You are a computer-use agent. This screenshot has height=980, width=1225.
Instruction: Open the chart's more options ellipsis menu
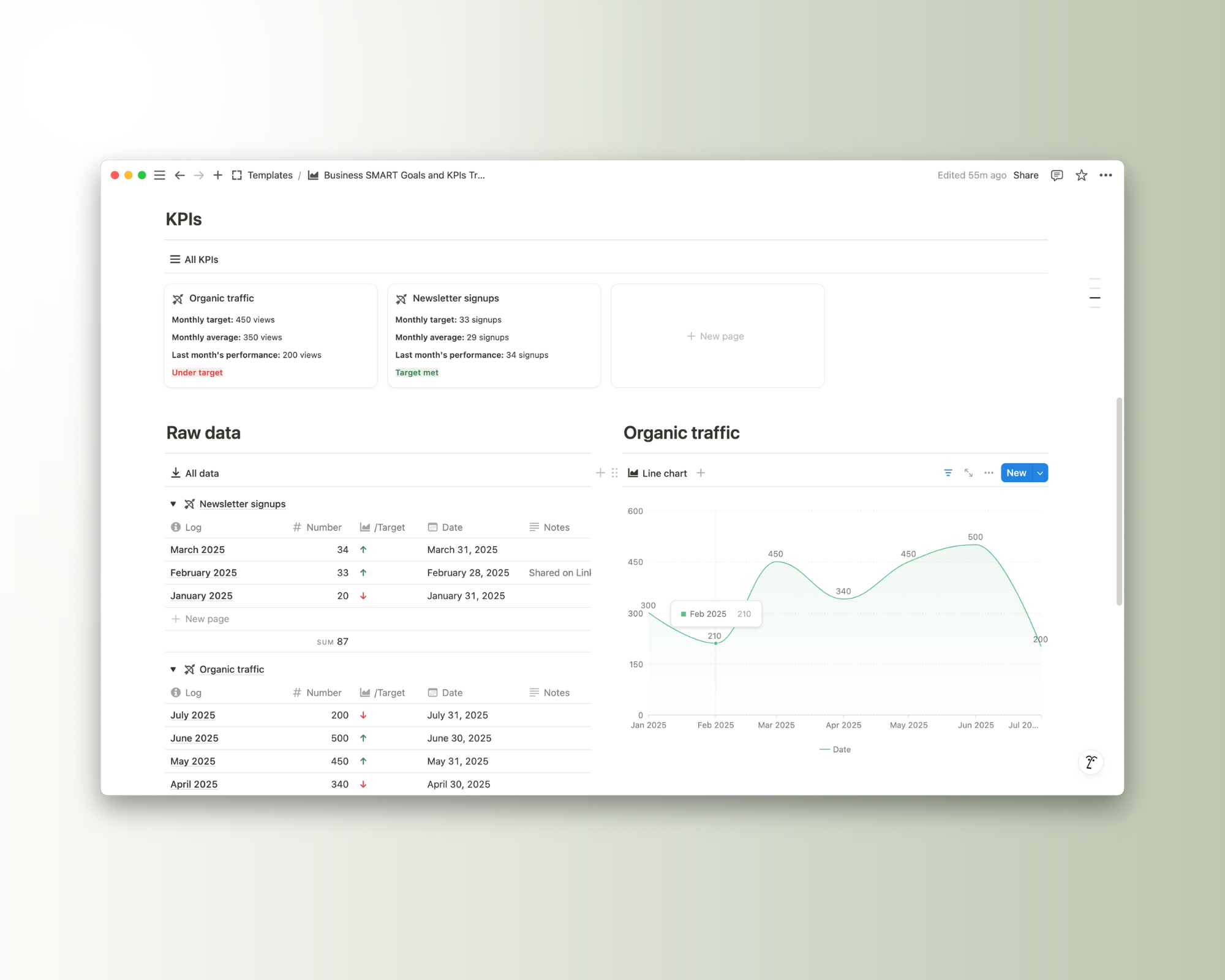click(x=989, y=473)
